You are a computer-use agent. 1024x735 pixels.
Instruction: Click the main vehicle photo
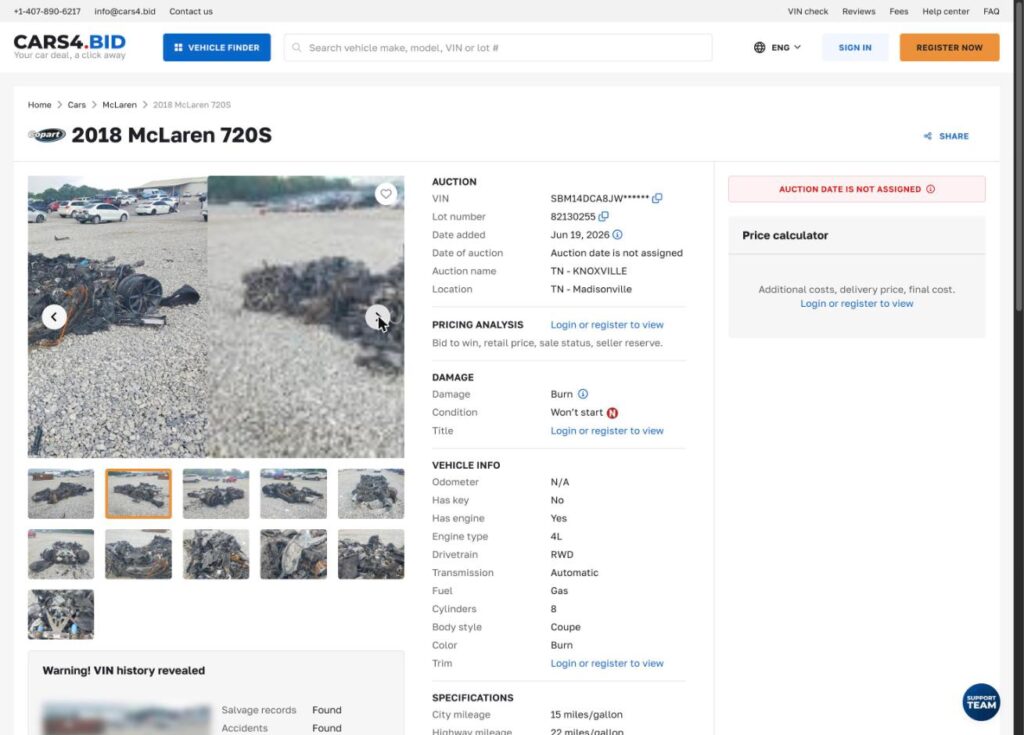216,317
